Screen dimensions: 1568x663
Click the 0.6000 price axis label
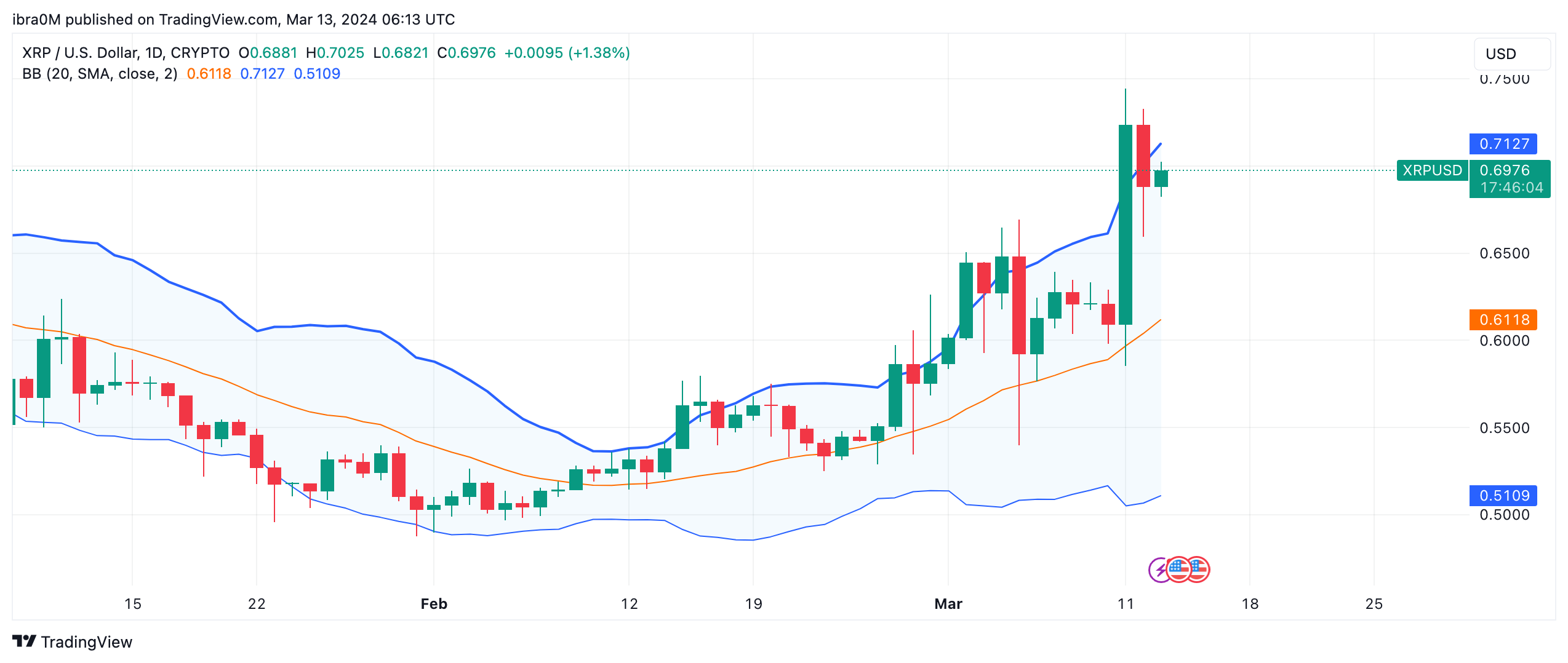click(x=1504, y=341)
